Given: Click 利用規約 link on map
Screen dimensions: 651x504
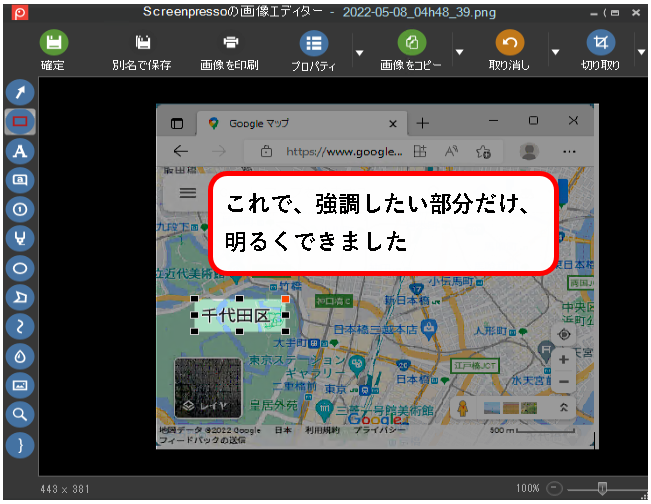Looking at the screenshot, I should tap(323, 430).
